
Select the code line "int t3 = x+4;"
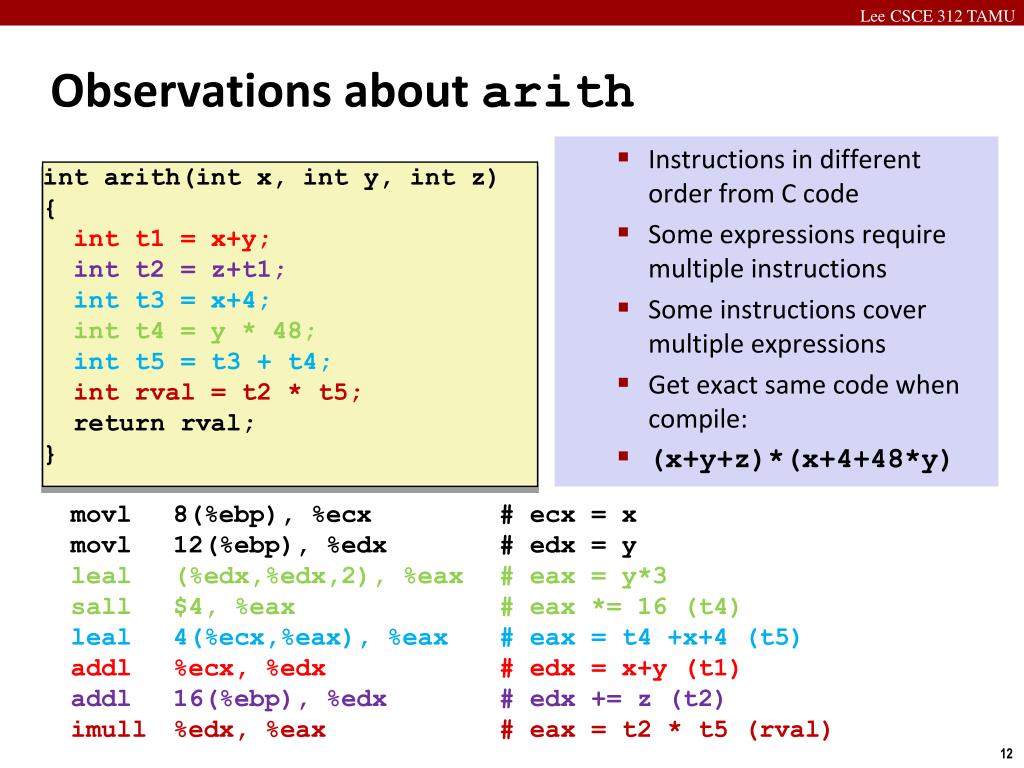(x=171, y=300)
